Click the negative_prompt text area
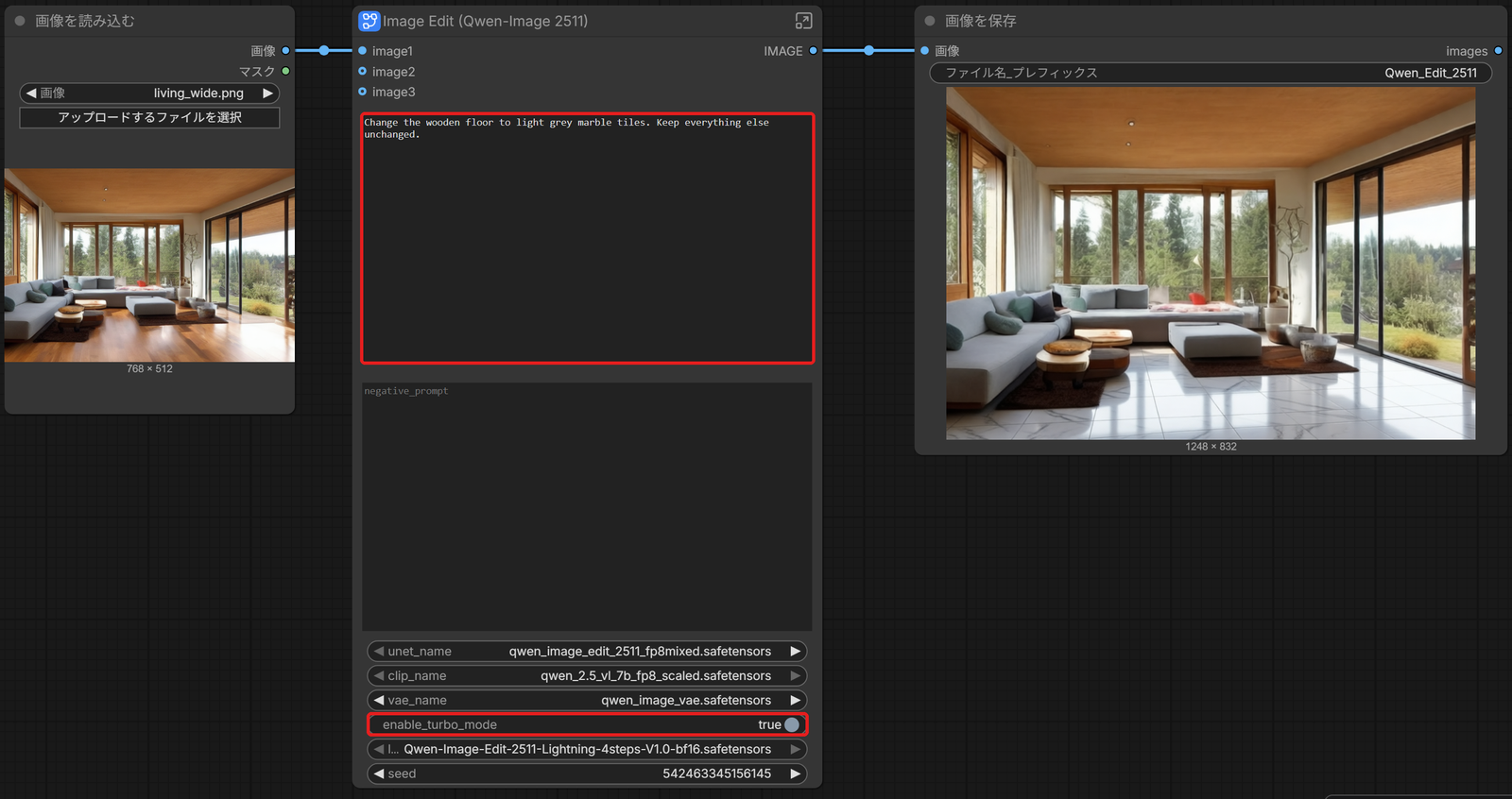 [587, 506]
